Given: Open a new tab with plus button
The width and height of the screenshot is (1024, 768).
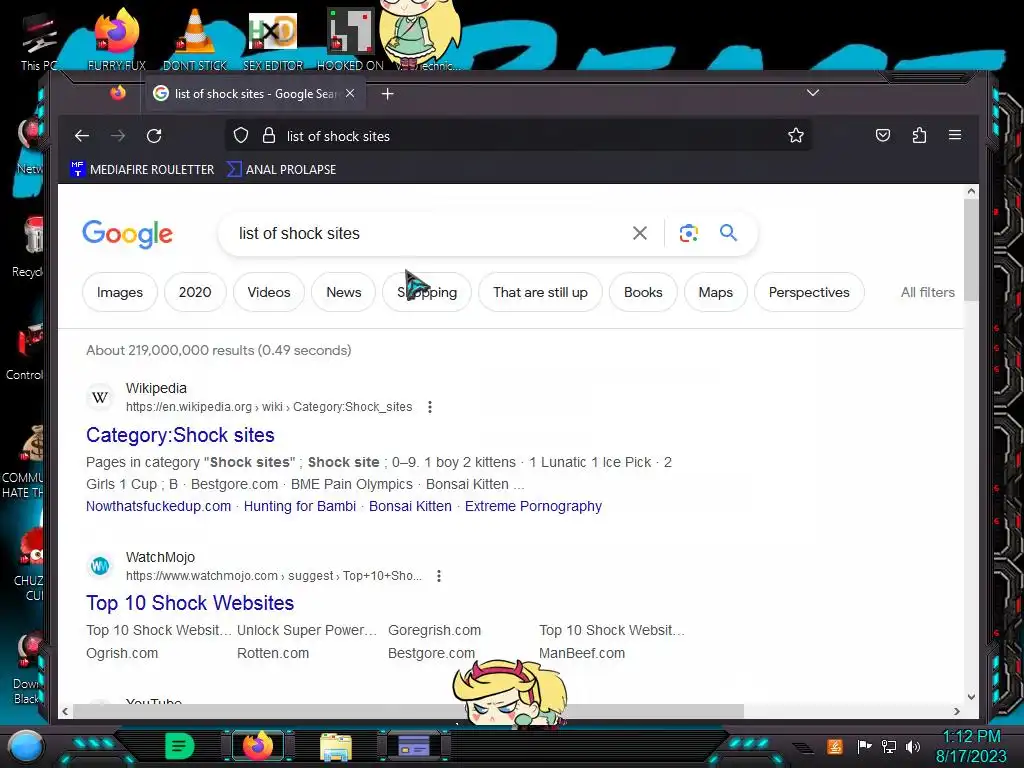Looking at the screenshot, I should (387, 94).
